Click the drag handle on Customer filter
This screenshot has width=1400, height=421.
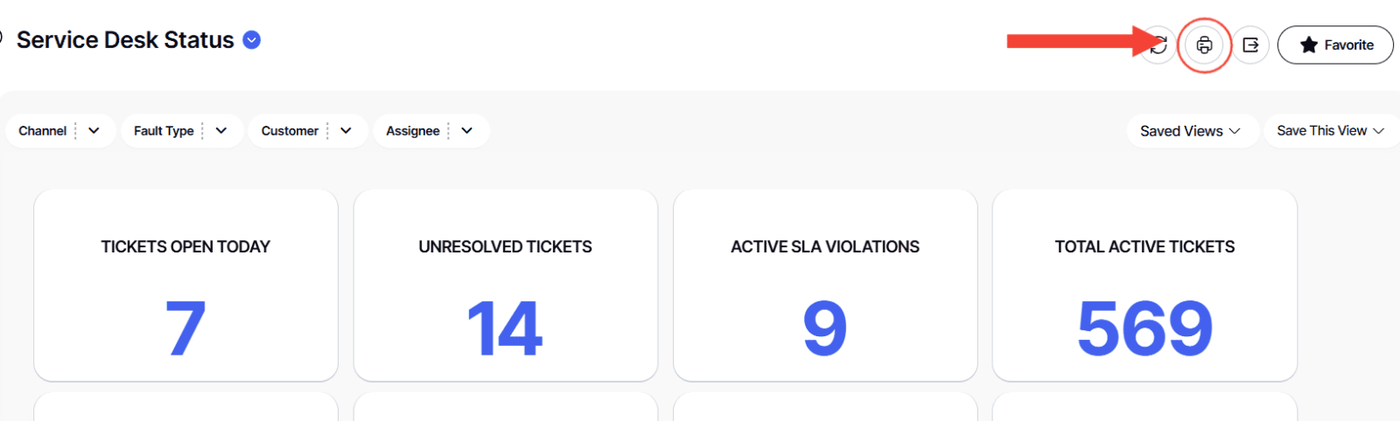(327, 131)
